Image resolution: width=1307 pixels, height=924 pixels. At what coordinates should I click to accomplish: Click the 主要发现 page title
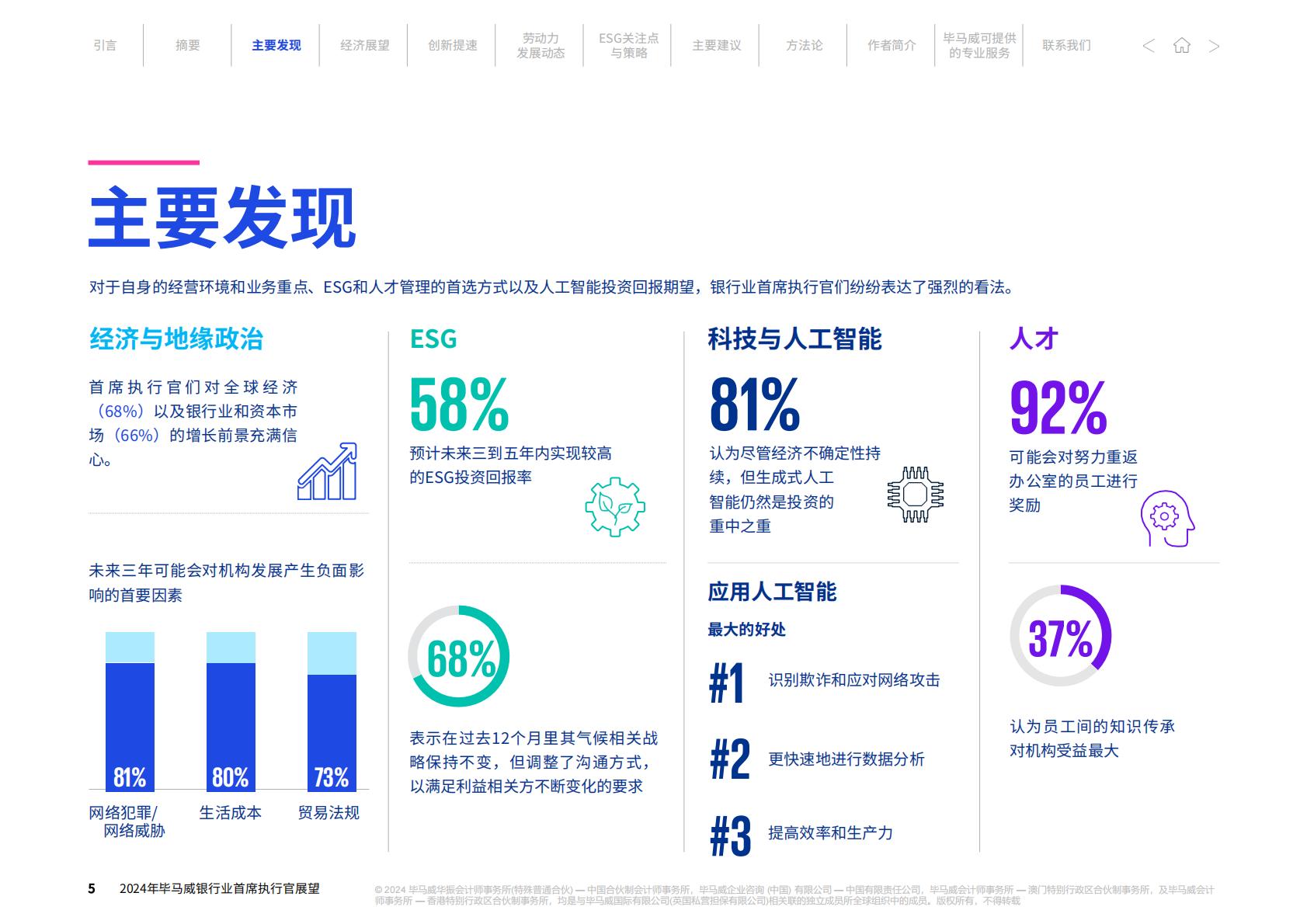[x=223, y=217]
